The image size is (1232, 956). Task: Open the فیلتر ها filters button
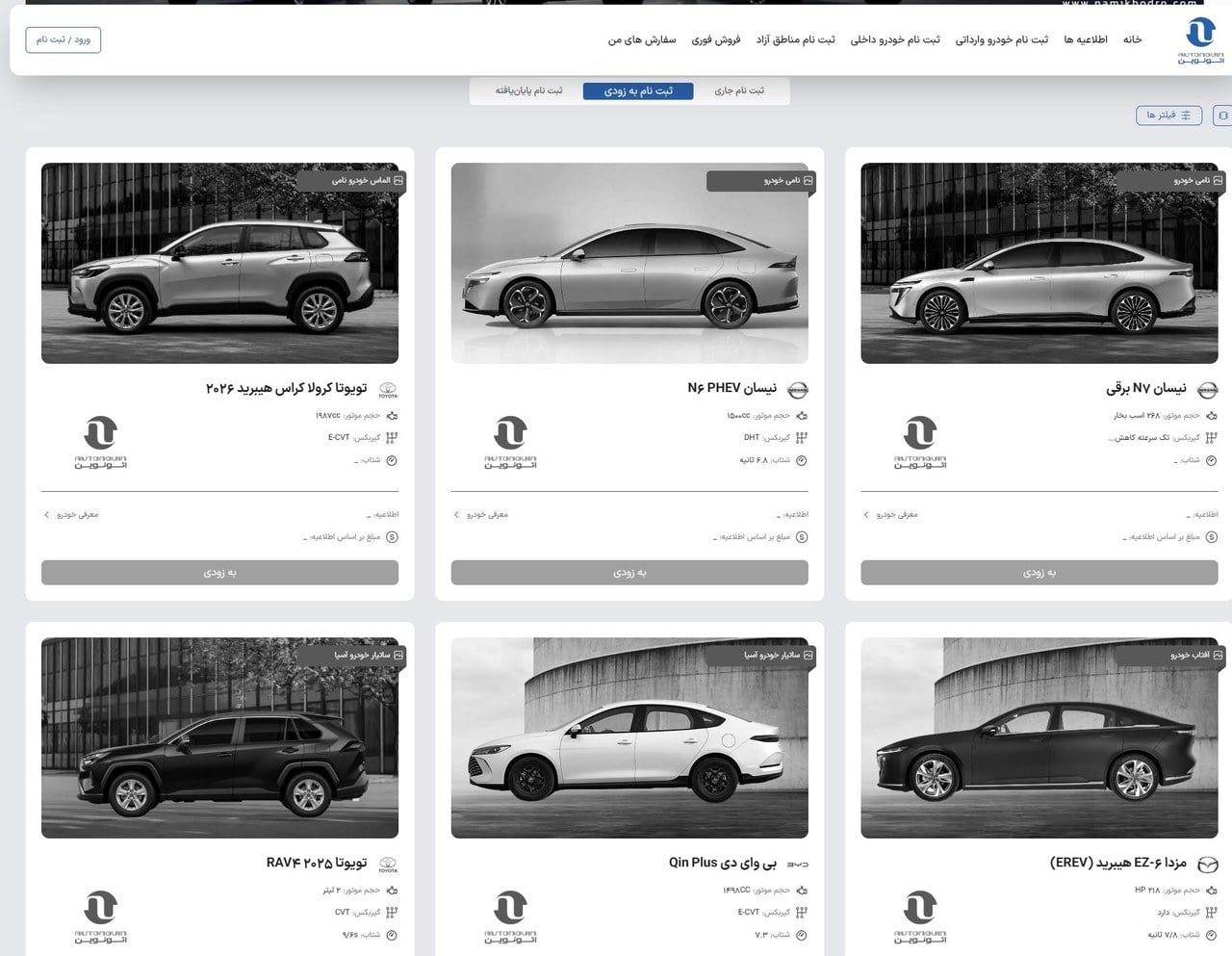pos(1168,116)
